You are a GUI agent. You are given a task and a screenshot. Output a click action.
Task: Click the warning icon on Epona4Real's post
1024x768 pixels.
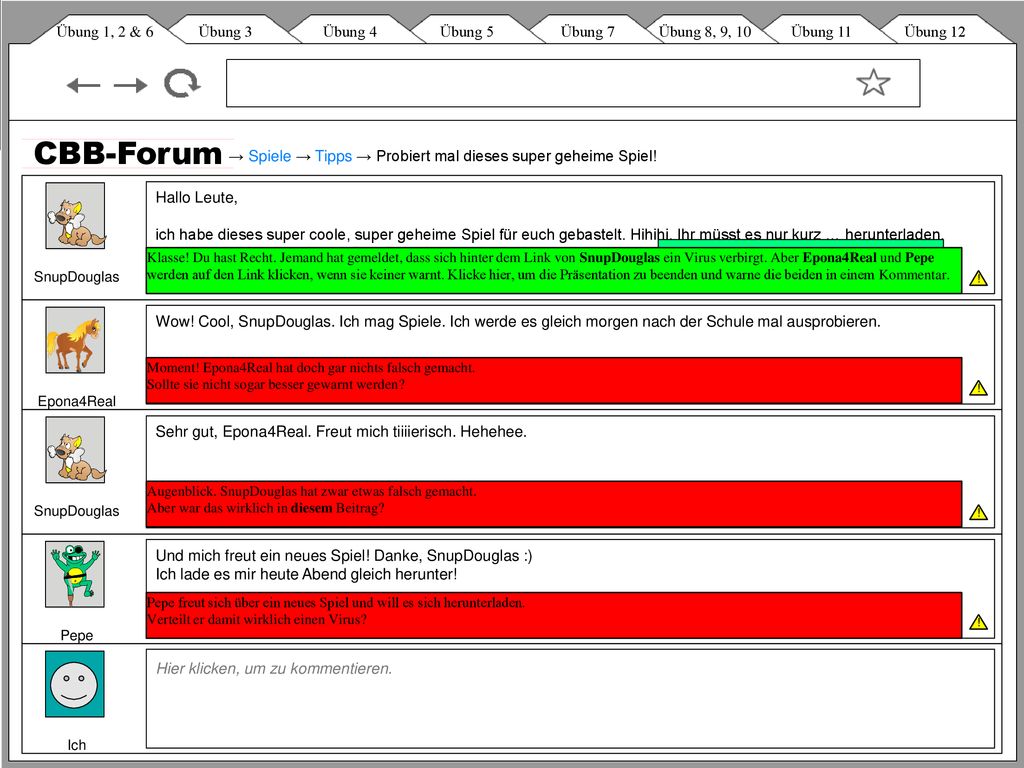click(x=978, y=388)
